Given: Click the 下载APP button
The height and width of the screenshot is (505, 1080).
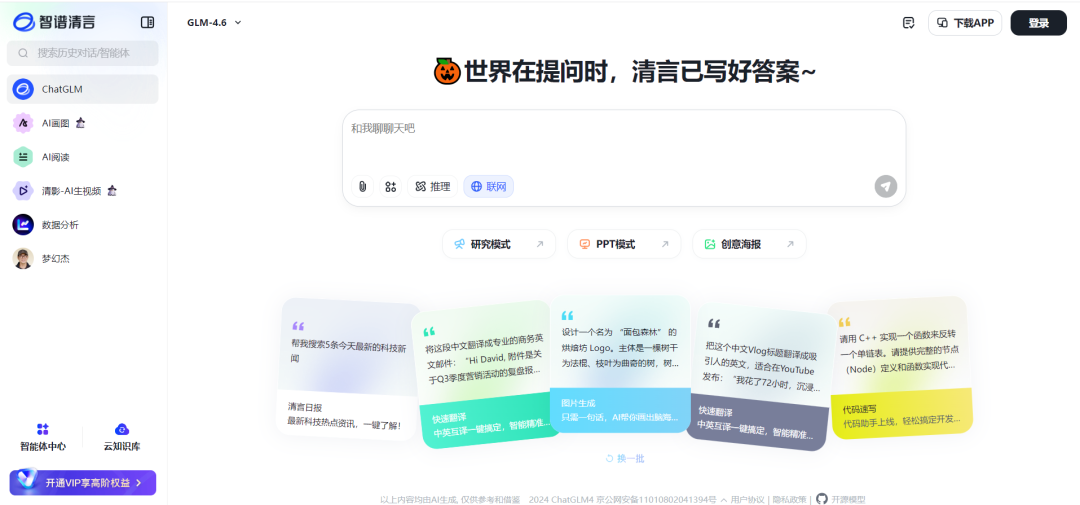Looking at the screenshot, I should coord(965,23).
